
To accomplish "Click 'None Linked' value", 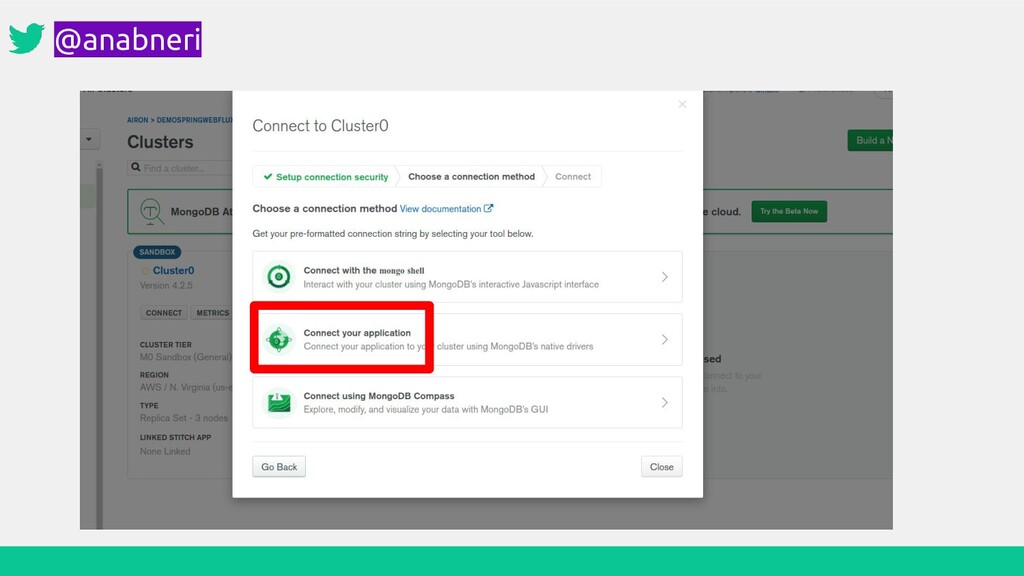I will [165, 451].
